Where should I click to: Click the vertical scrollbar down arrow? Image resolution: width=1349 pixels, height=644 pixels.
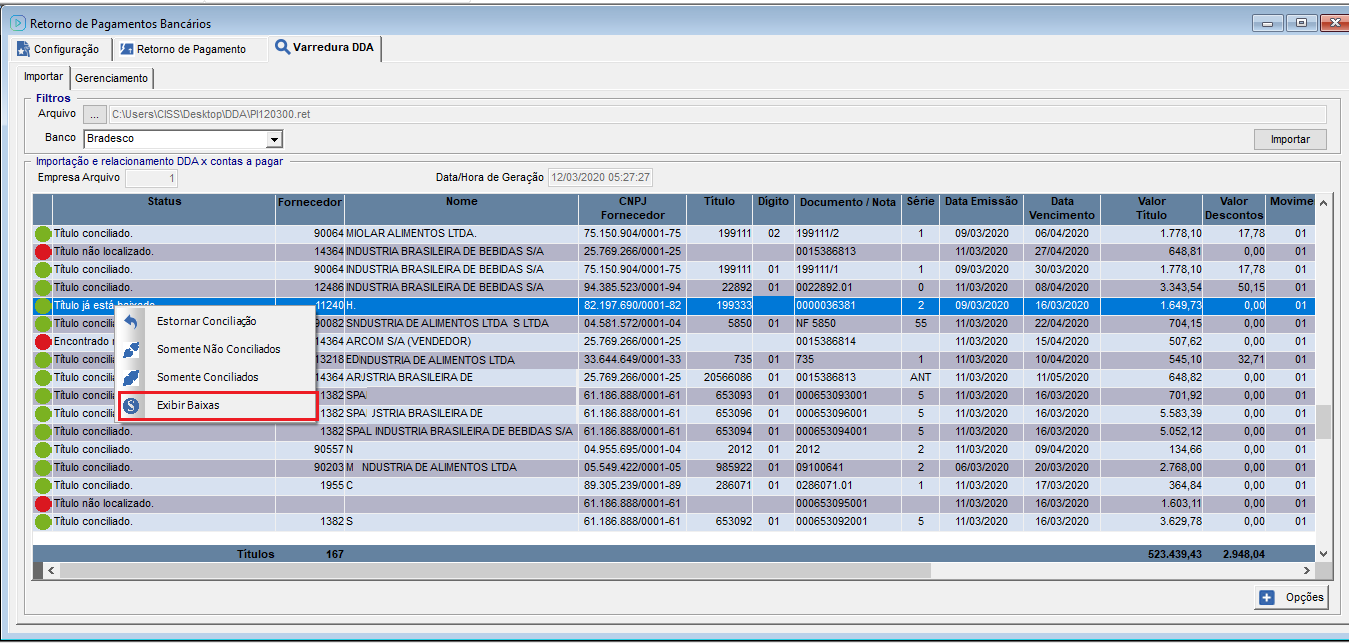tap(1323, 553)
